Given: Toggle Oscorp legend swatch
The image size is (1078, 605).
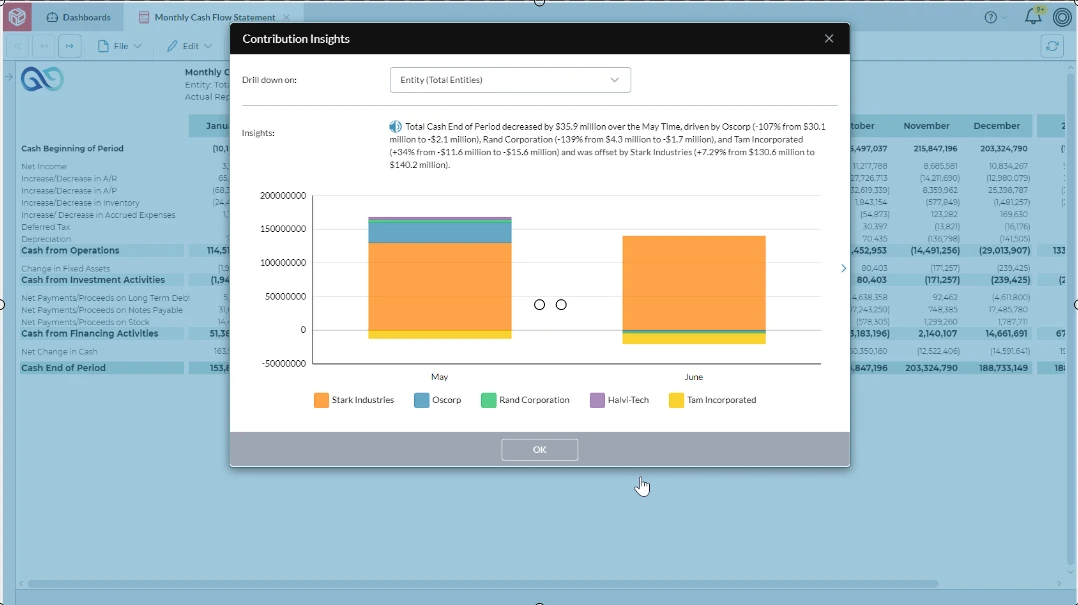Looking at the screenshot, I should coord(421,400).
